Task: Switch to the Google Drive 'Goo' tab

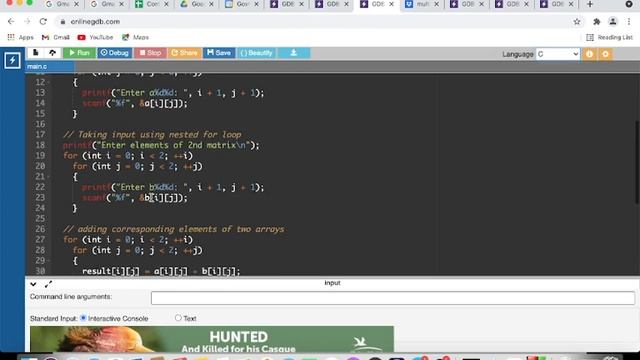Action: pyautogui.click(x=197, y=4)
